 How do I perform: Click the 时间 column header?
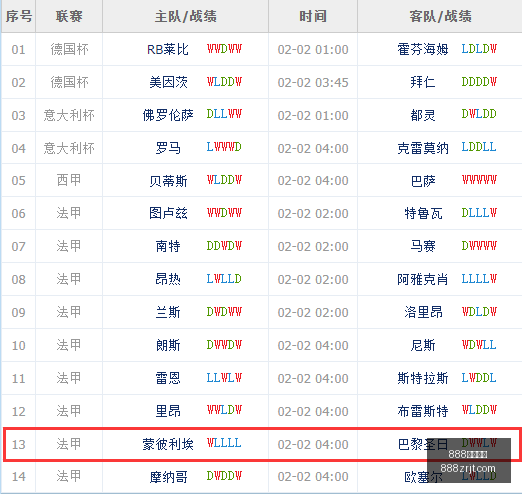pos(313,16)
